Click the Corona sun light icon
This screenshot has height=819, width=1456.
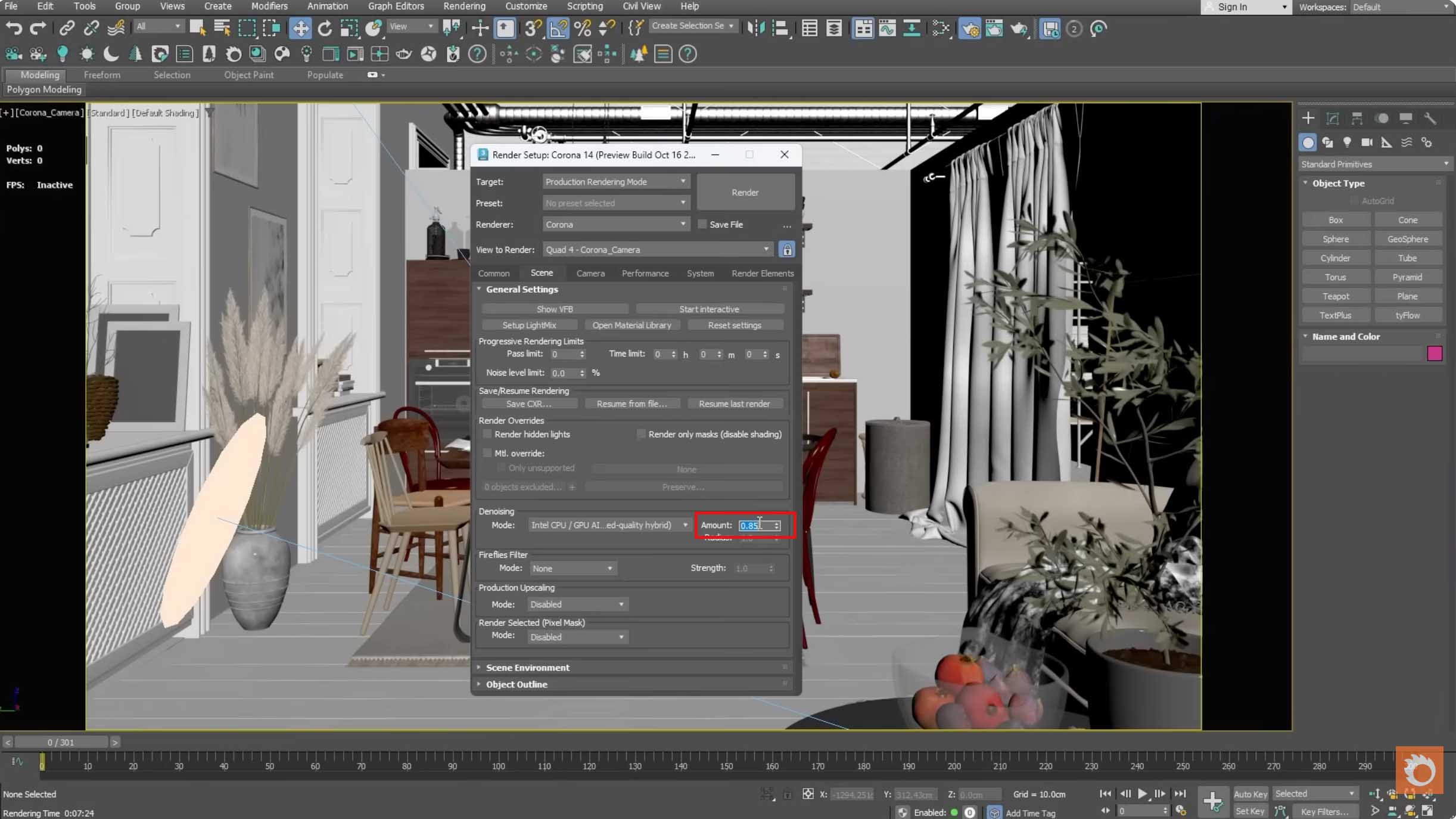pos(87,54)
